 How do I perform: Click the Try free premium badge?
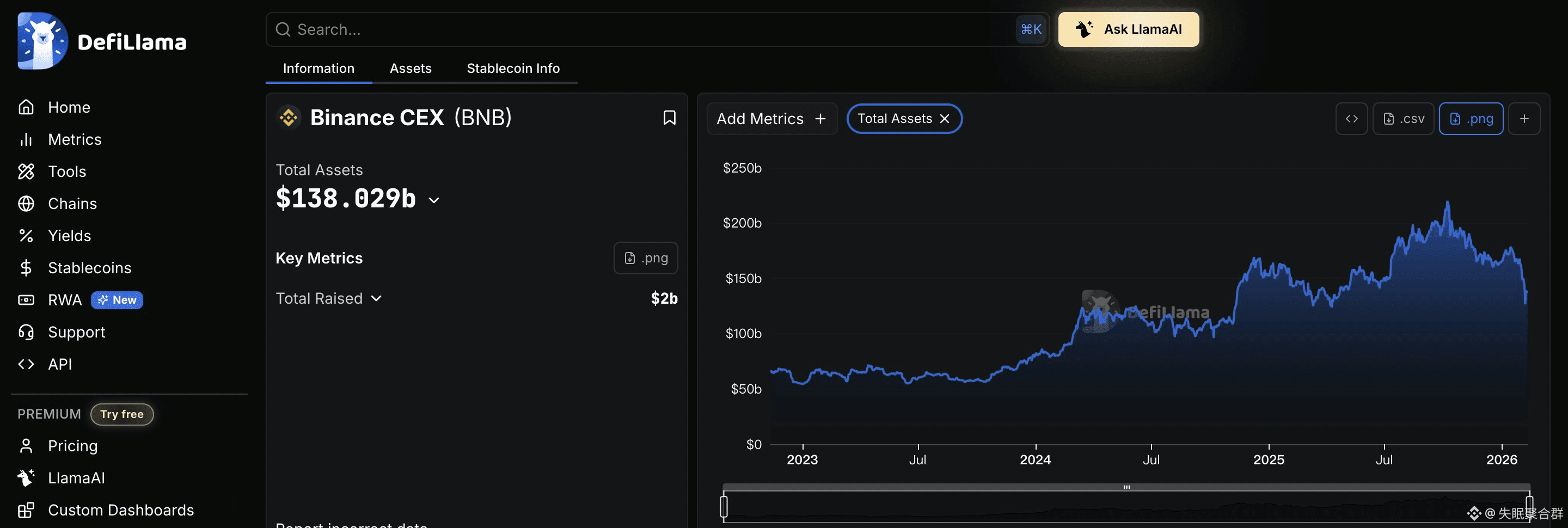pos(122,414)
